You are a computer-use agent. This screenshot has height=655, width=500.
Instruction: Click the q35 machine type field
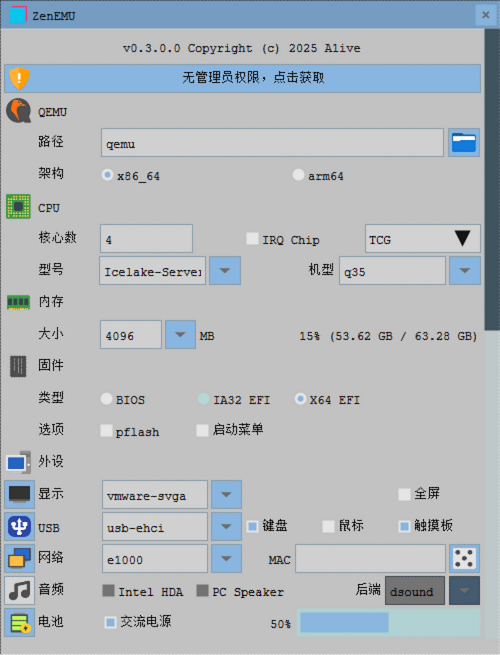click(392, 271)
